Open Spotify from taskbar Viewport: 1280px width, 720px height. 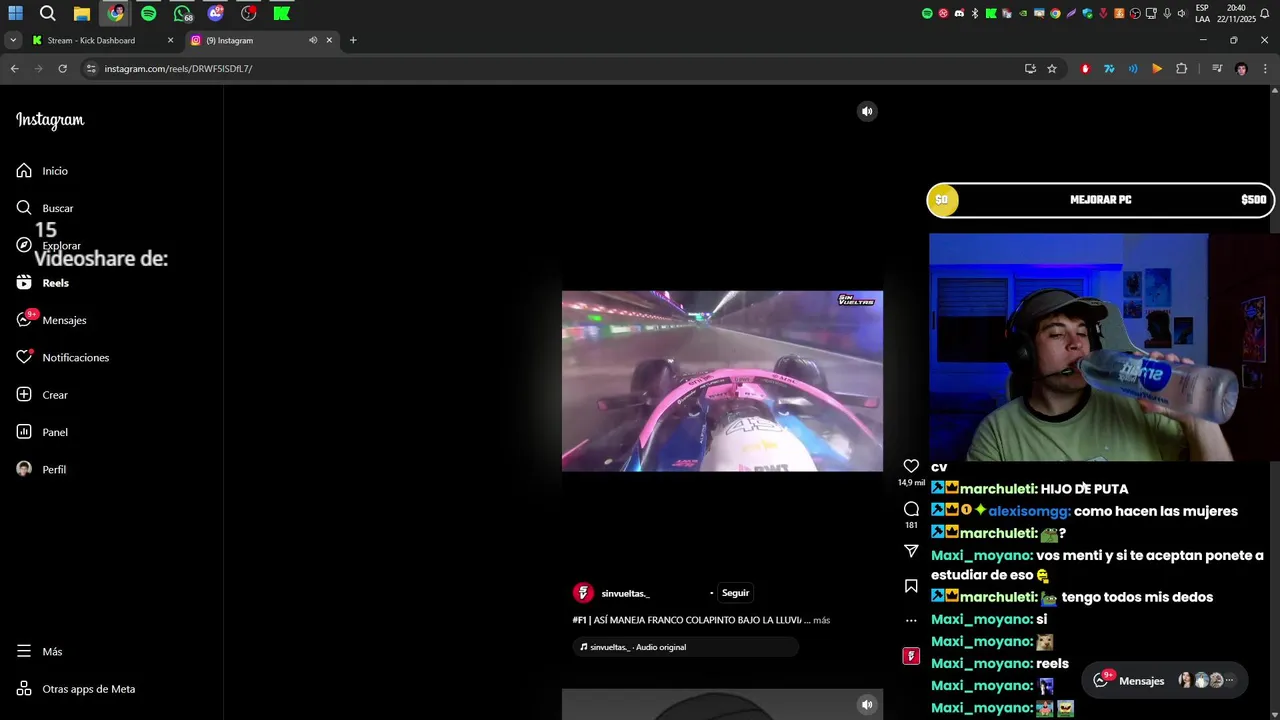(149, 13)
